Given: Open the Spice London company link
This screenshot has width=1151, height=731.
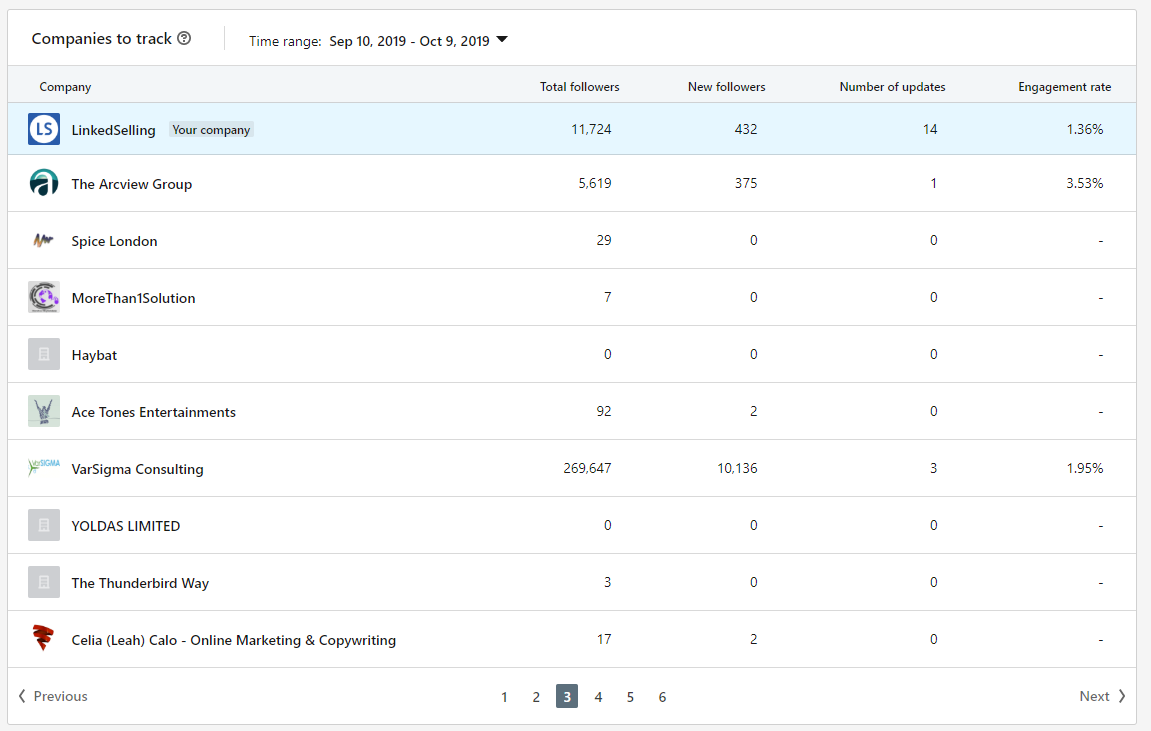Looking at the screenshot, I should tap(114, 241).
